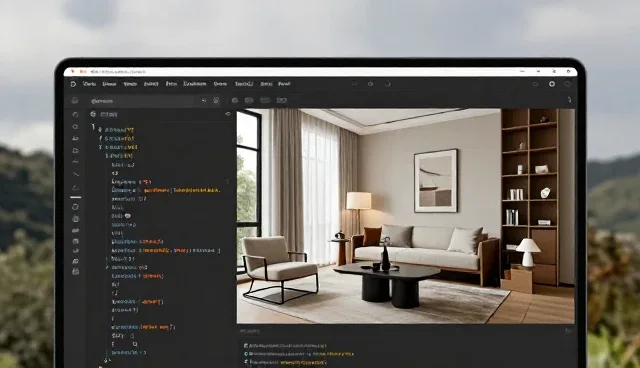Open the last menu item in the menu bar
This screenshot has width=640, height=368.
click(284, 84)
